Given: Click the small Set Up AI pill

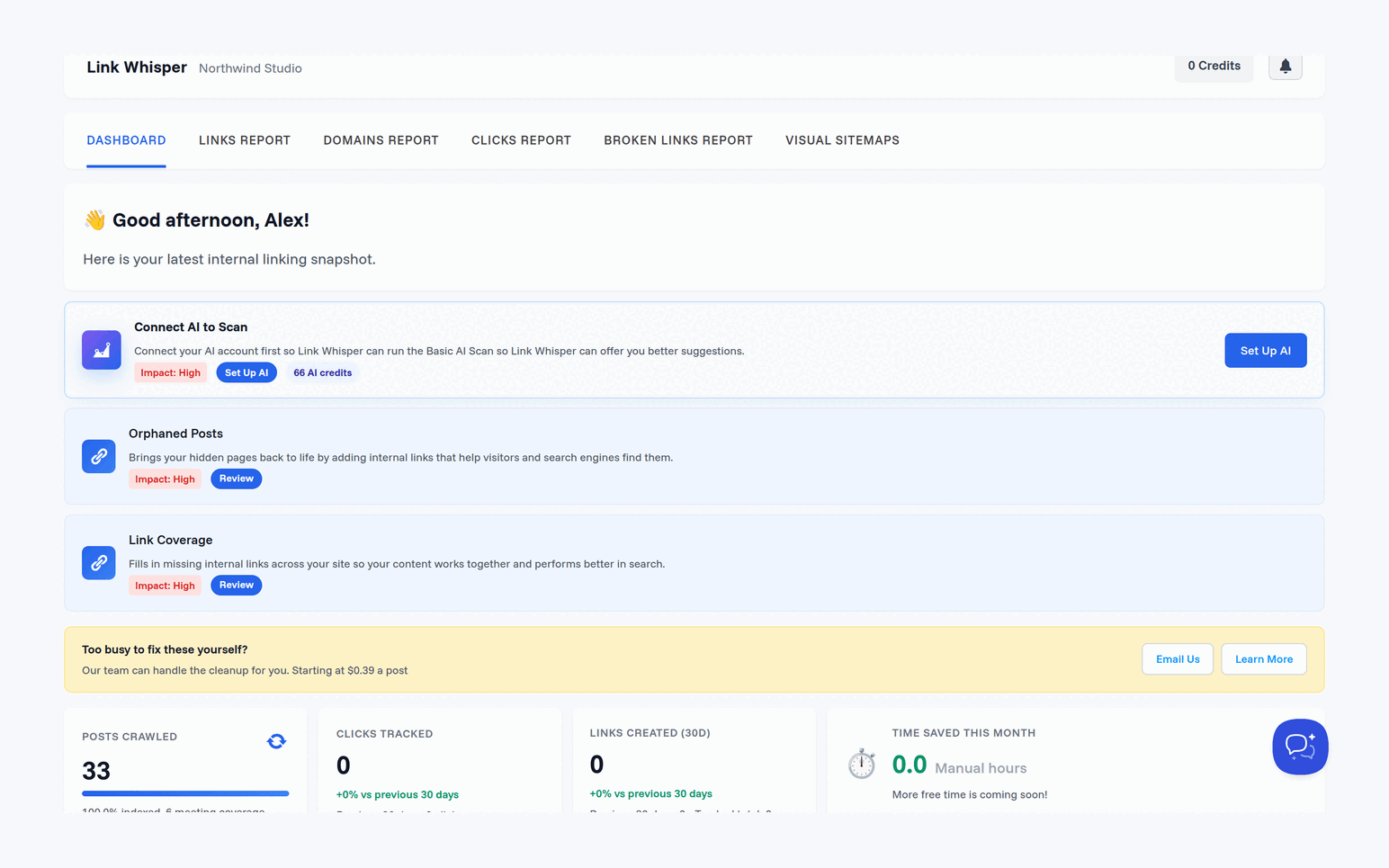Looking at the screenshot, I should [x=246, y=372].
